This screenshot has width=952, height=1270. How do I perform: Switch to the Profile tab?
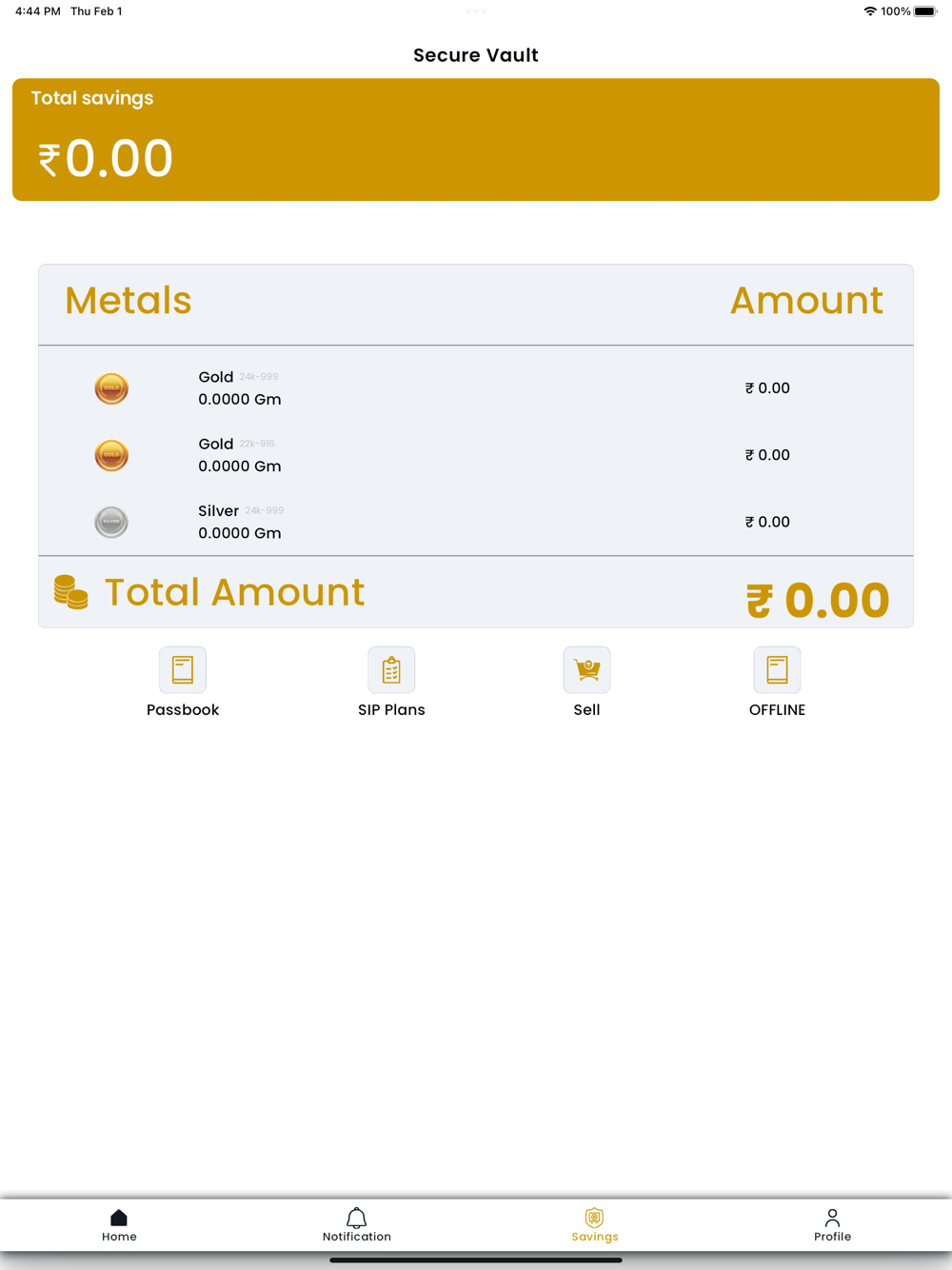click(x=832, y=1225)
